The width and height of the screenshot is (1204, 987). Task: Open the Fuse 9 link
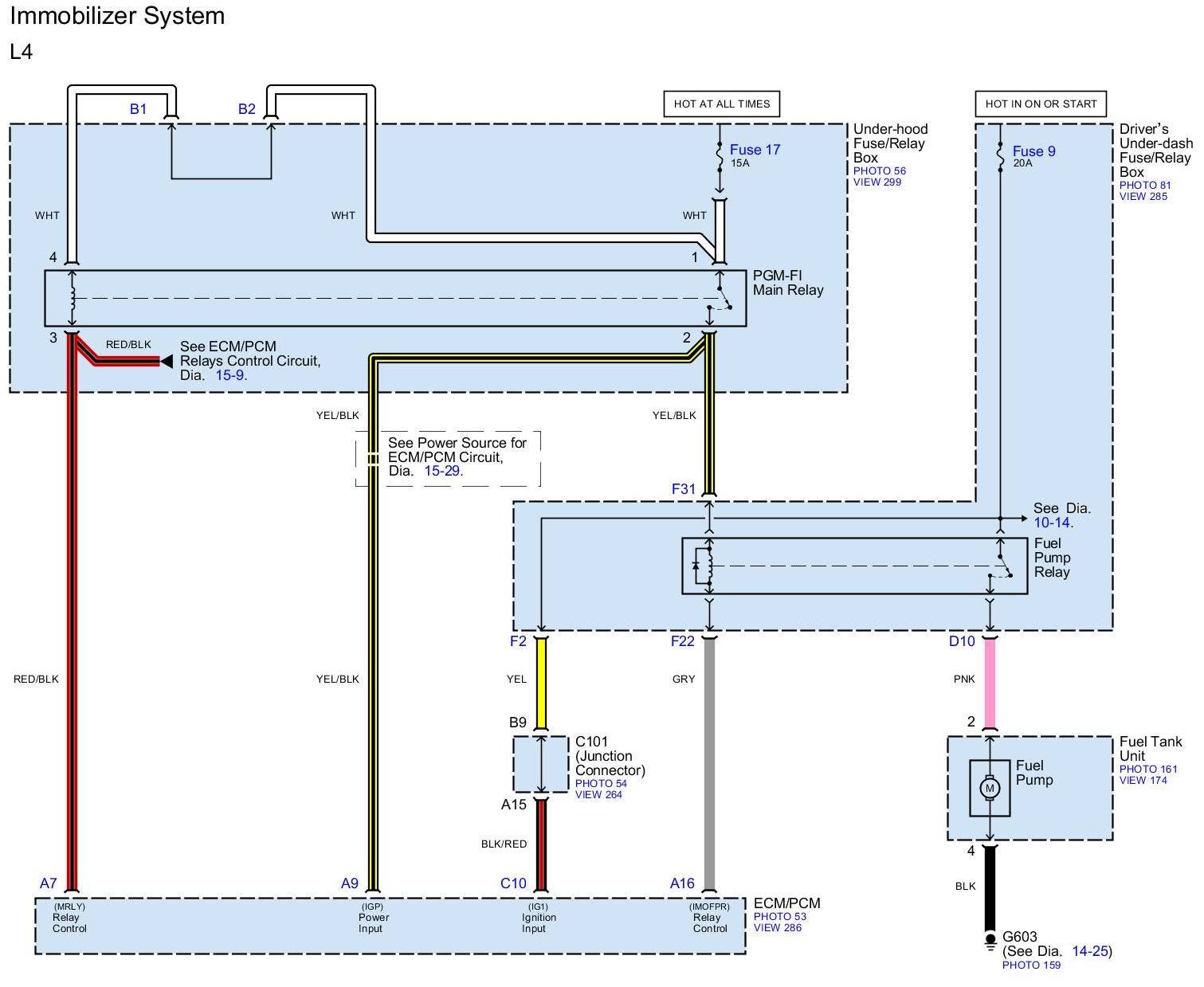tap(1033, 151)
